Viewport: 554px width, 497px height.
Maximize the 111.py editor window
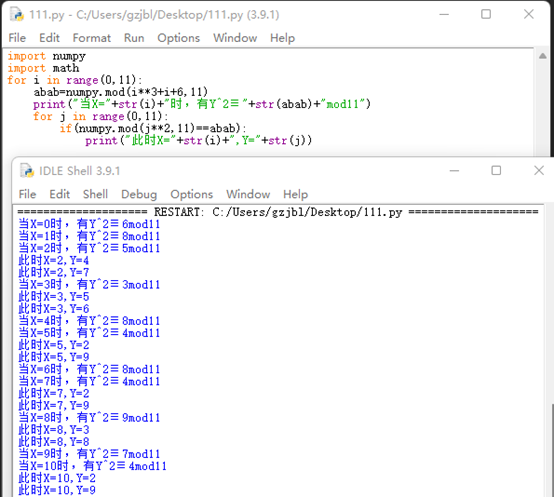tap(486, 14)
